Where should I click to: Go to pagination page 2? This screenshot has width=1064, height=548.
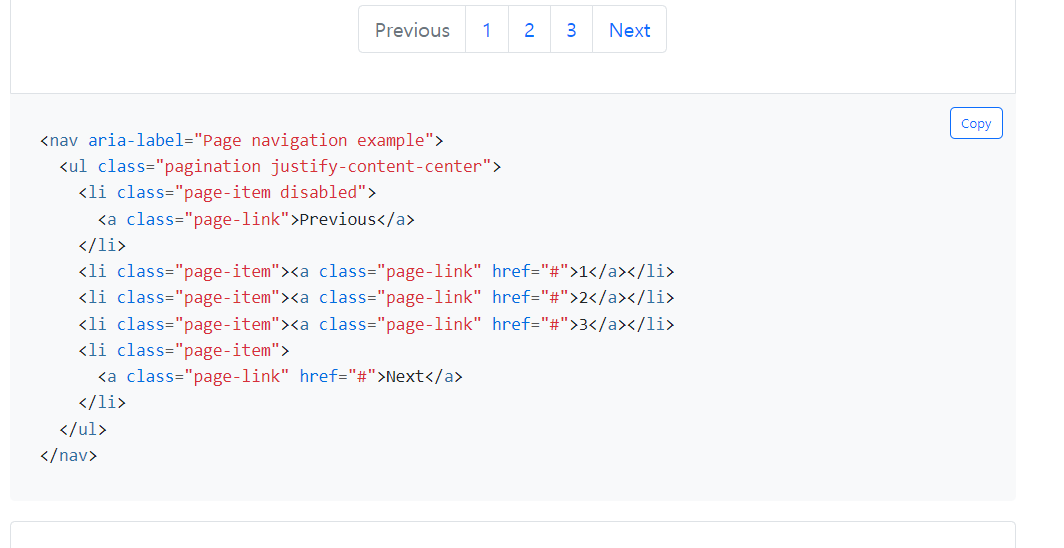[x=529, y=30]
